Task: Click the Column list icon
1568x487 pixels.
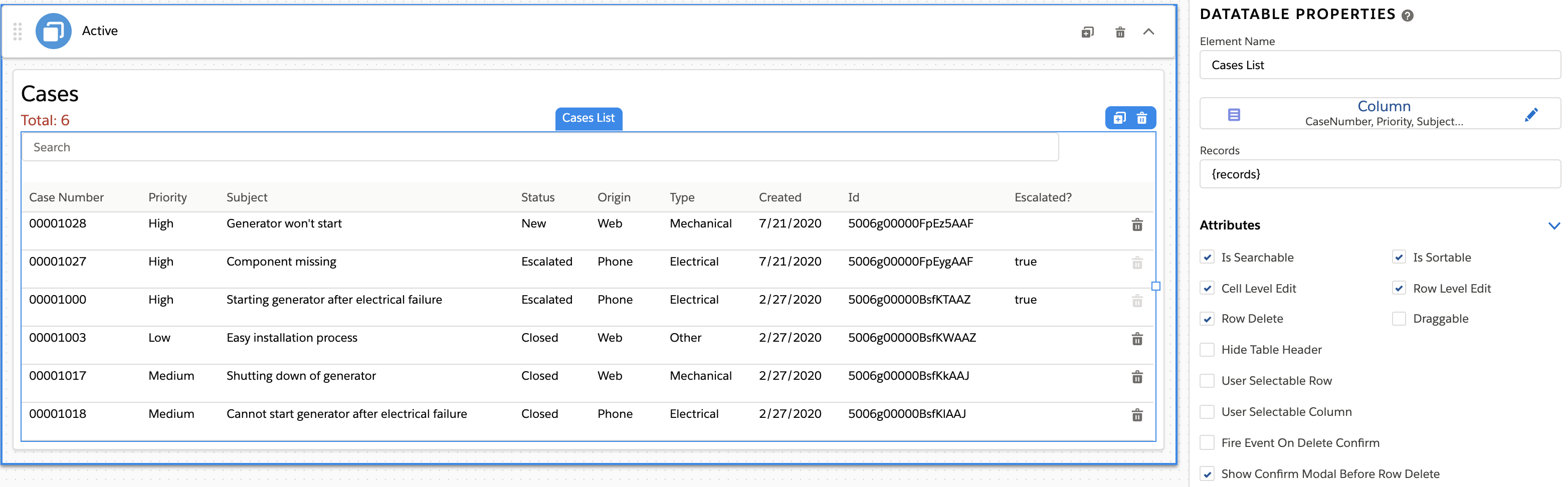Action: coord(1234,114)
